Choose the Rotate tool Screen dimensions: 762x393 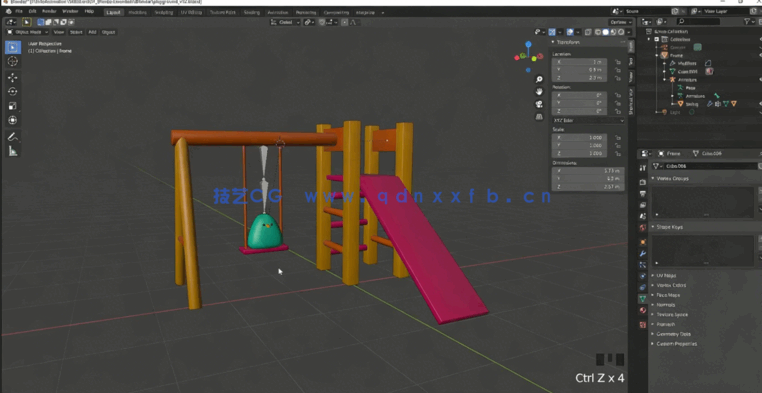click(x=13, y=92)
